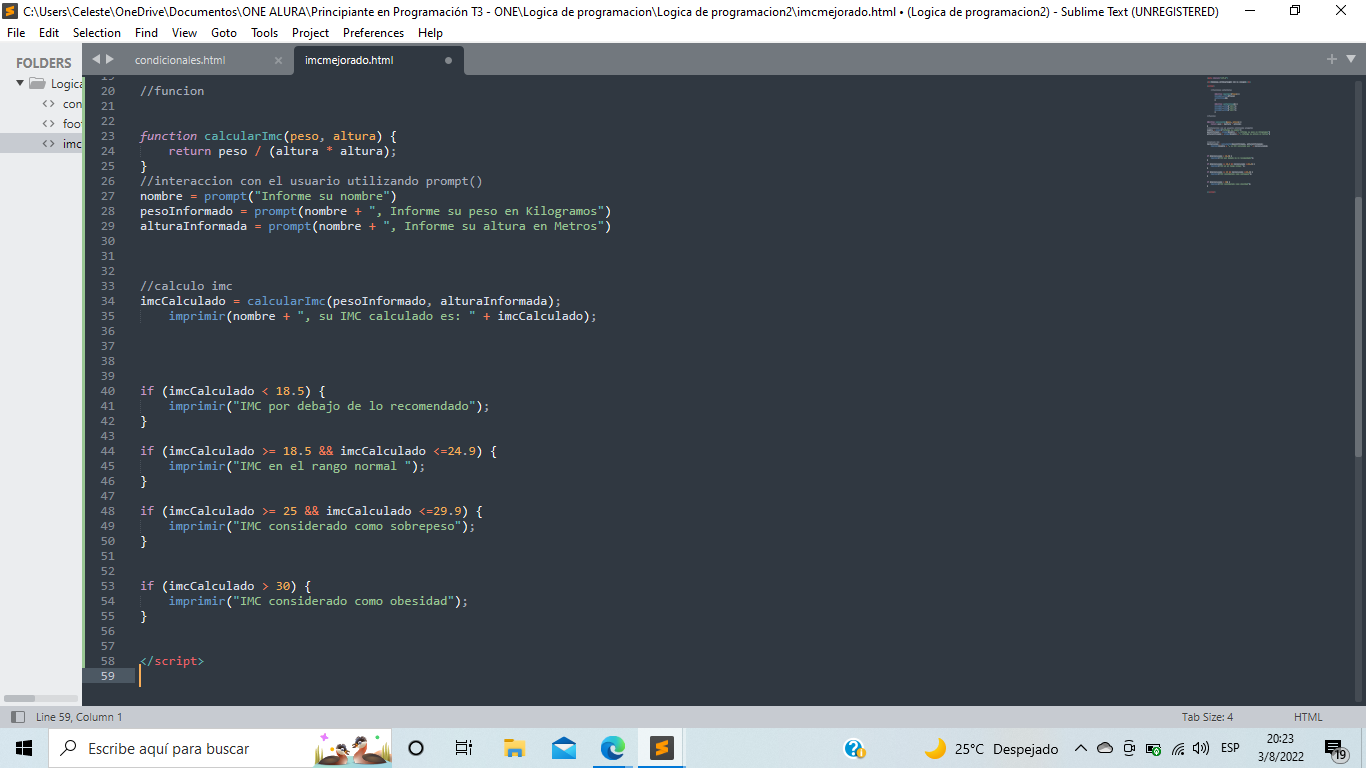
Task: Open weather widget showing 25°C Despejado
Action: click(990, 748)
